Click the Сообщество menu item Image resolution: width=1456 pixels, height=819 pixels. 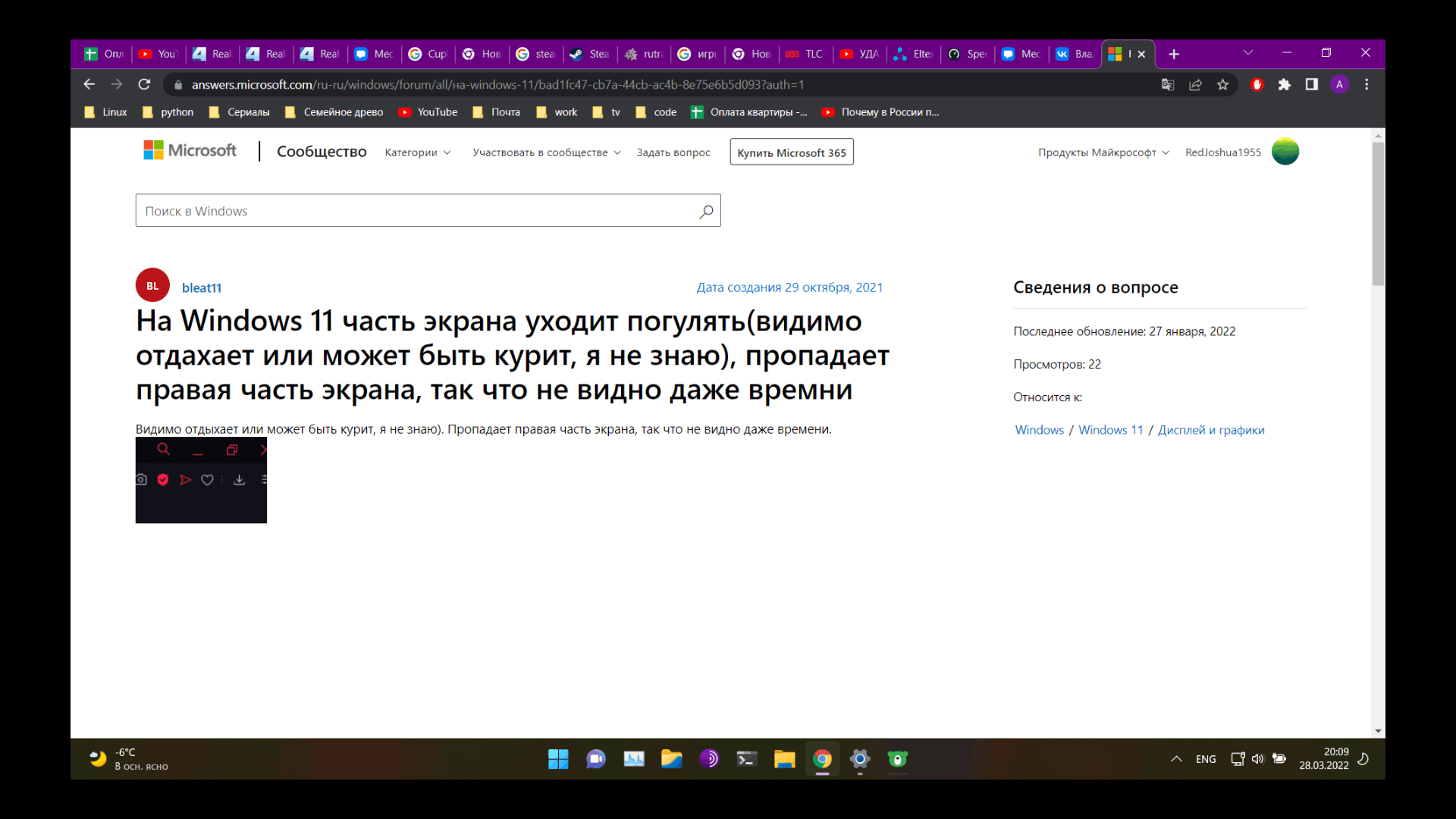[321, 151]
